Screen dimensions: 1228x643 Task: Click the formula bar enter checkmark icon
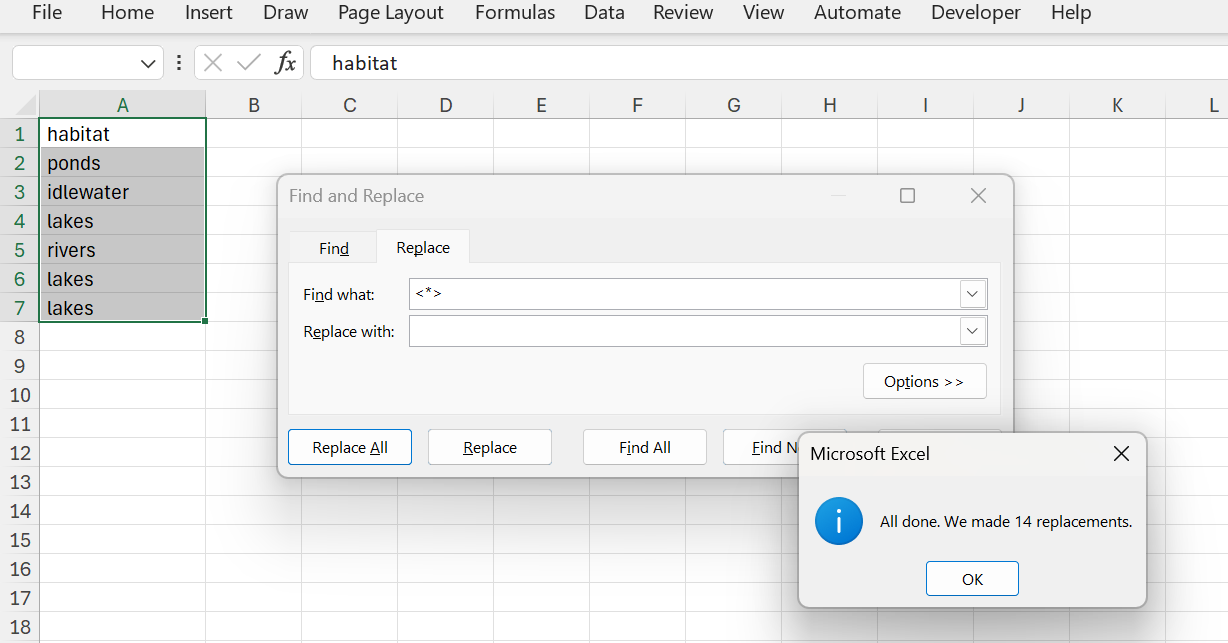point(248,63)
